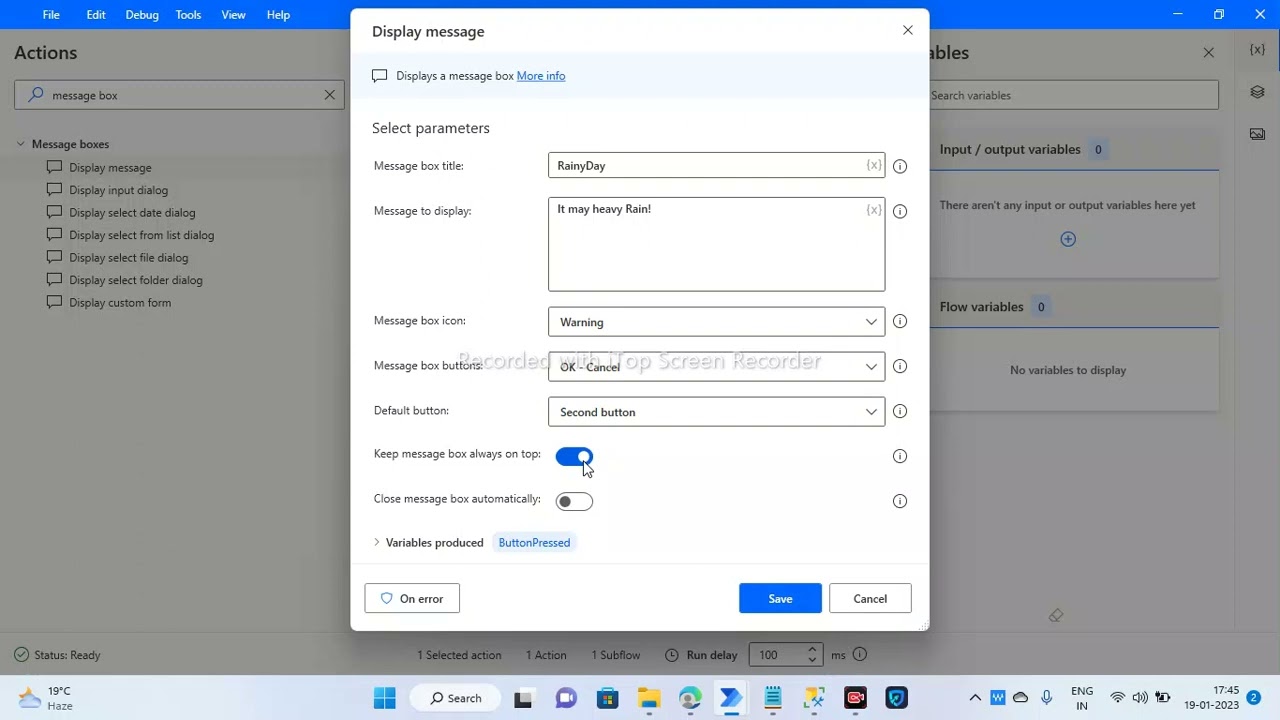The height and width of the screenshot is (720, 1280).
Task: Open the Variables {x} sidebar icon
Action: (1257, 50)
